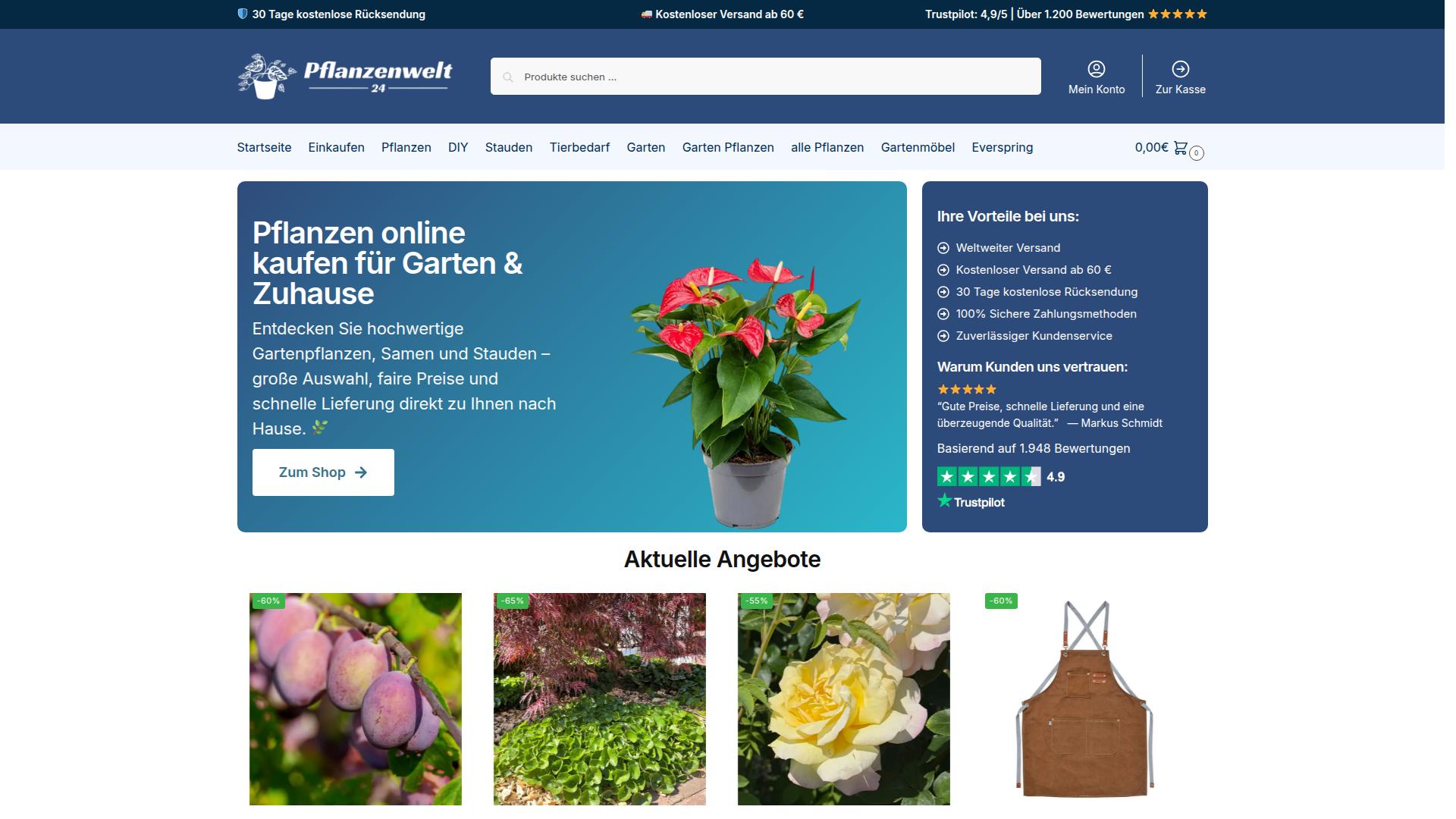
Task: Open alle Pflanzen menu item
Action: pos(827,147)
